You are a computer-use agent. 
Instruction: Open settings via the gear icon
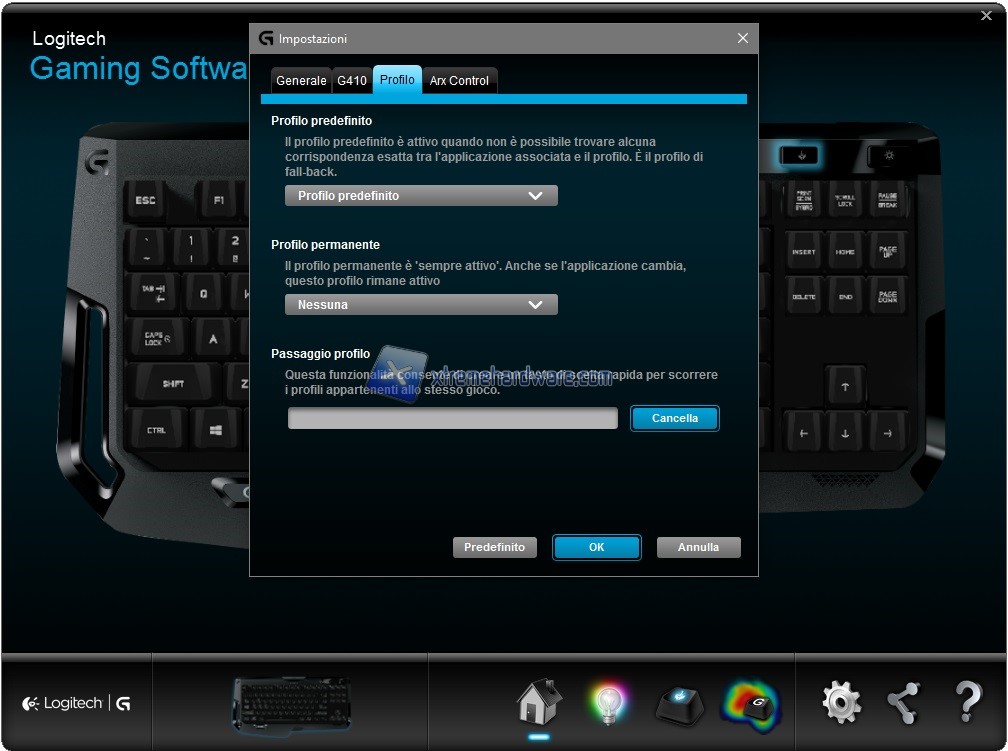point(841,703)
